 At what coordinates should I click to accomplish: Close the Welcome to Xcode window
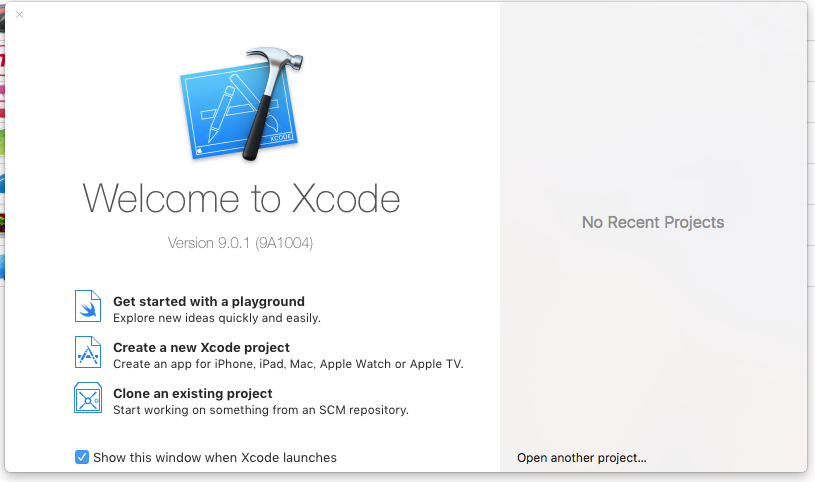coord(19,15)
